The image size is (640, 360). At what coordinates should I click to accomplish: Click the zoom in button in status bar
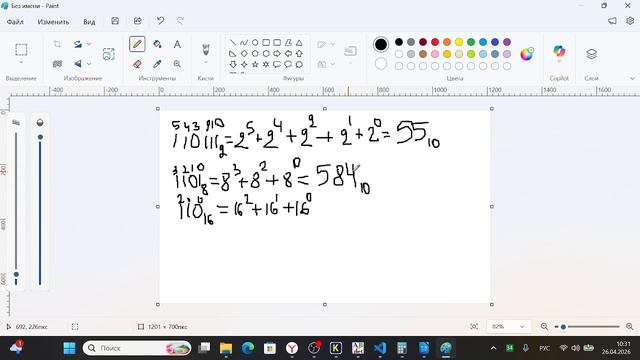point(630,327)
